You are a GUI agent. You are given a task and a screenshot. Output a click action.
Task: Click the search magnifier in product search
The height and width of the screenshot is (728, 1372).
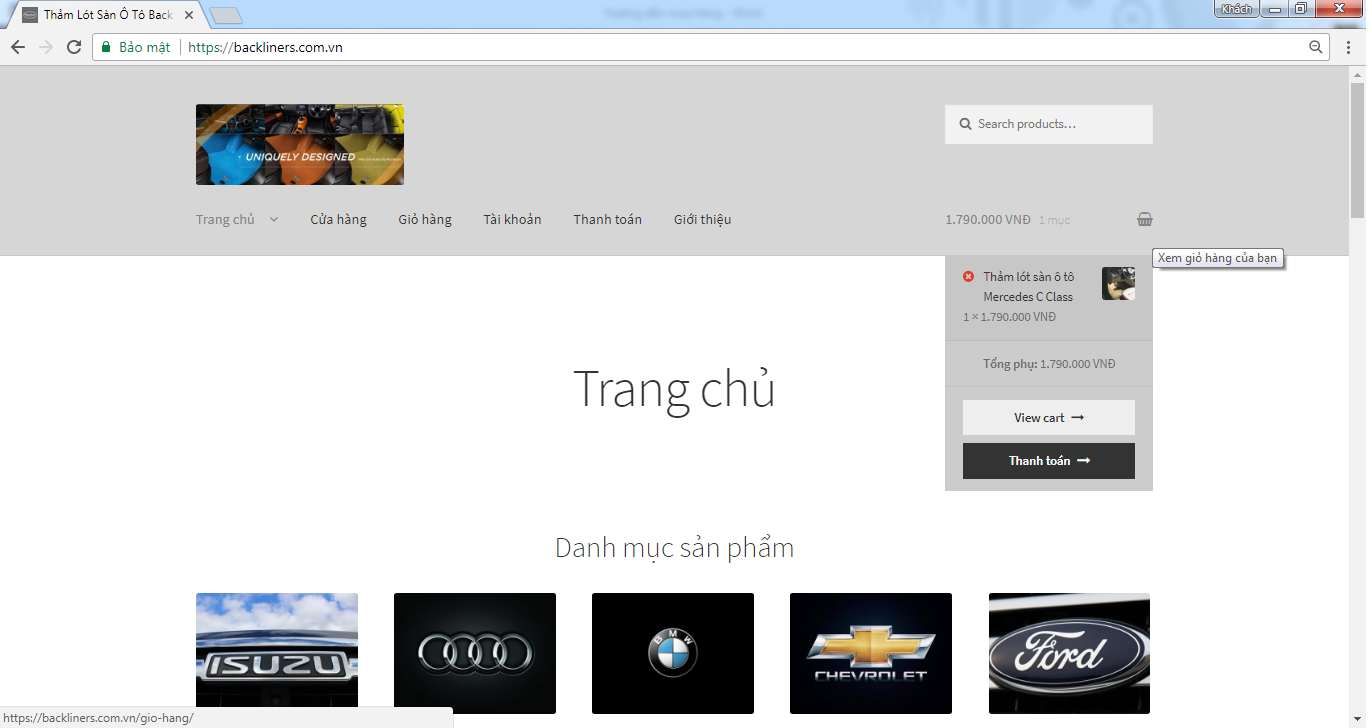(966, 124)
